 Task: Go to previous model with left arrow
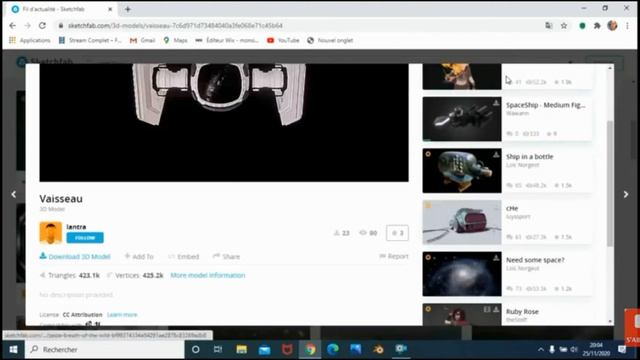(x=14, y=194)
